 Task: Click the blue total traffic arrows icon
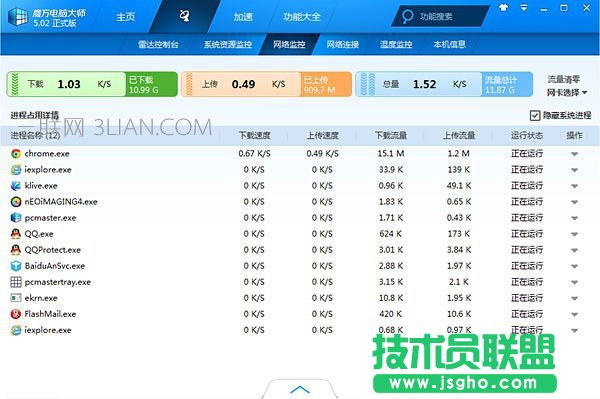(368, 84)
